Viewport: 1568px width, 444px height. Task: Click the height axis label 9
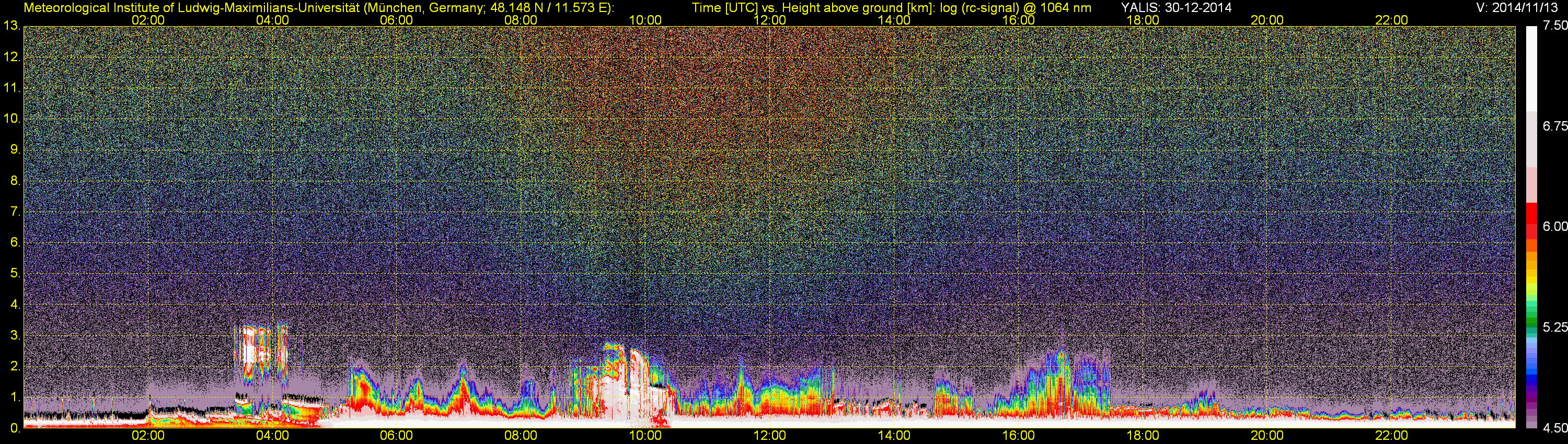(15, 149)
